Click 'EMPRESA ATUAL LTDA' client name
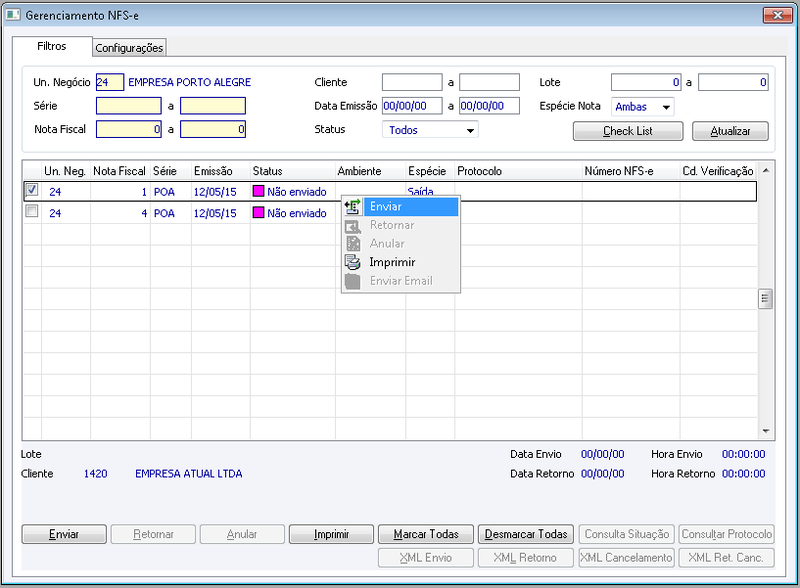Image resolution: width=800 pixels, height=588 pixels. (x=188, y=474)
